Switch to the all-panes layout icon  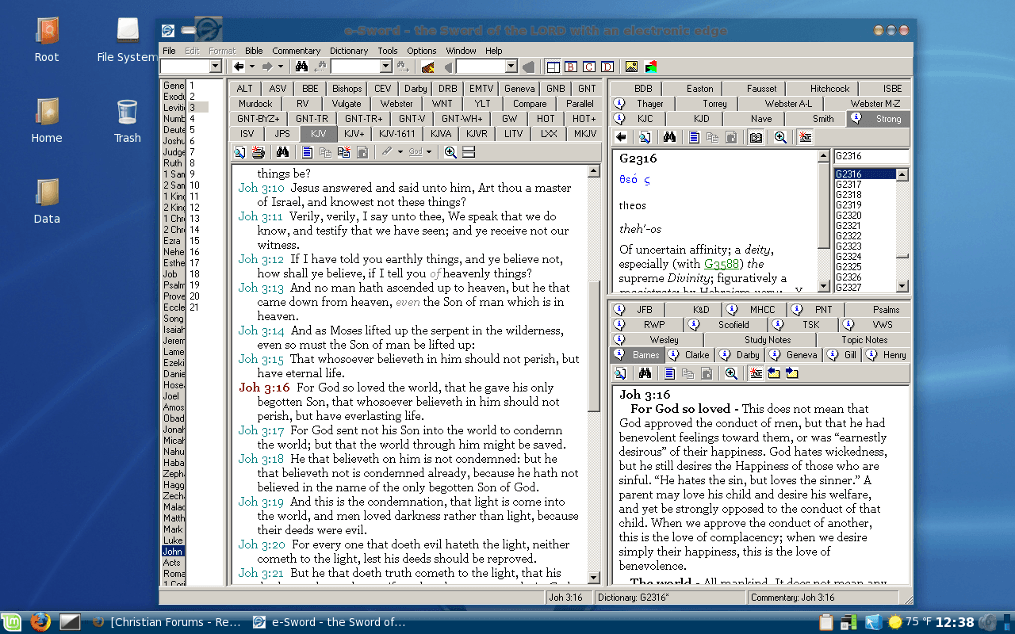coord(553,66)
